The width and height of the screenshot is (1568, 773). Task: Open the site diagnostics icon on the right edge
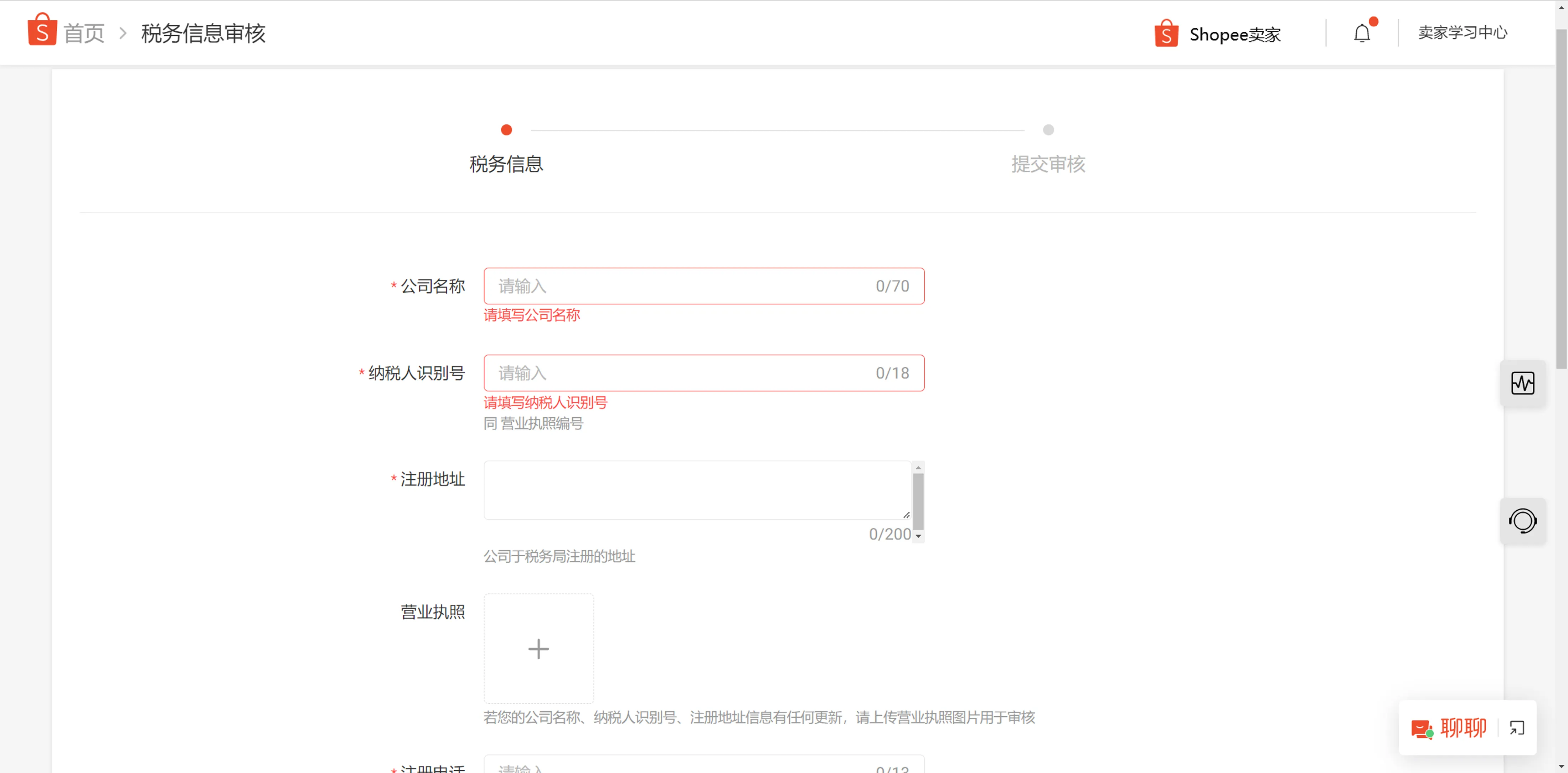(1523, 383)
